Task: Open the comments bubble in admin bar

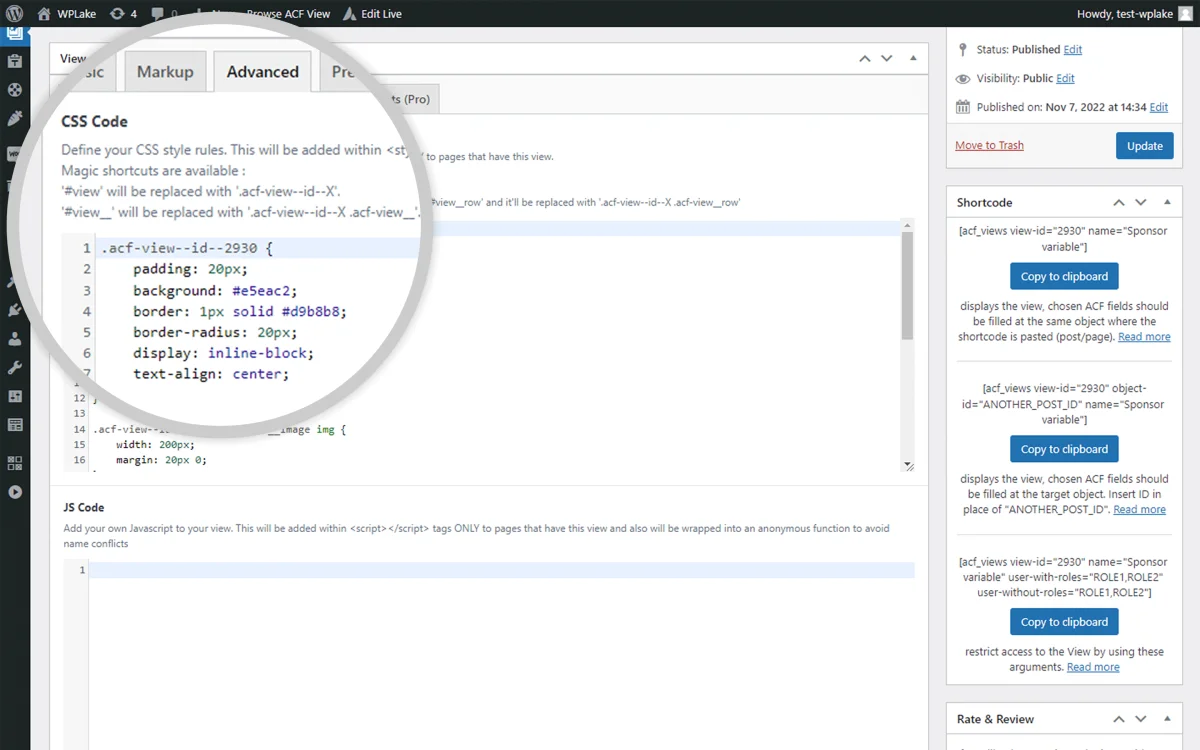Action: pyautogui.click(x=163, y=14)
